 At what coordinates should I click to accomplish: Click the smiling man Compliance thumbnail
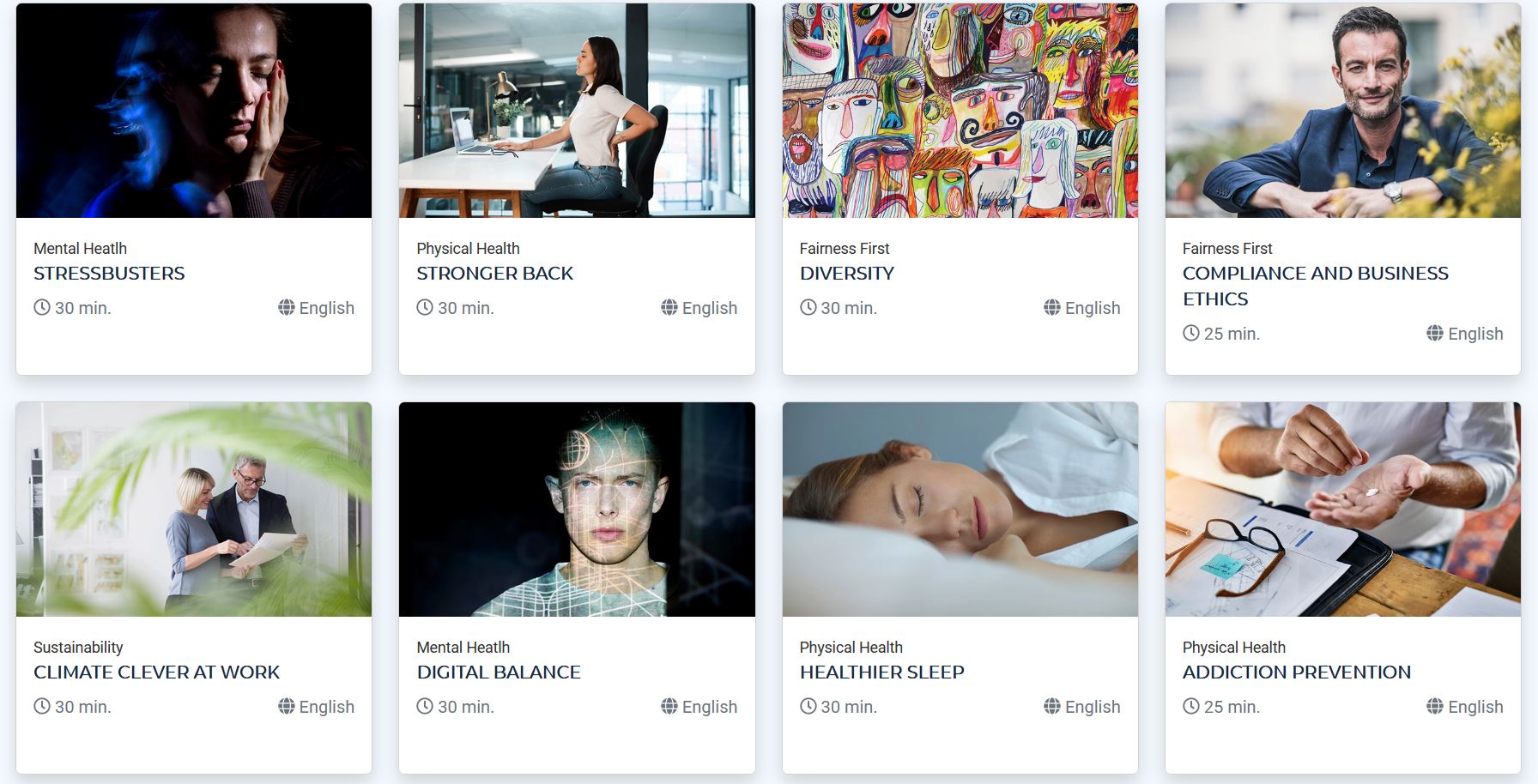(x=1343, y=111)
